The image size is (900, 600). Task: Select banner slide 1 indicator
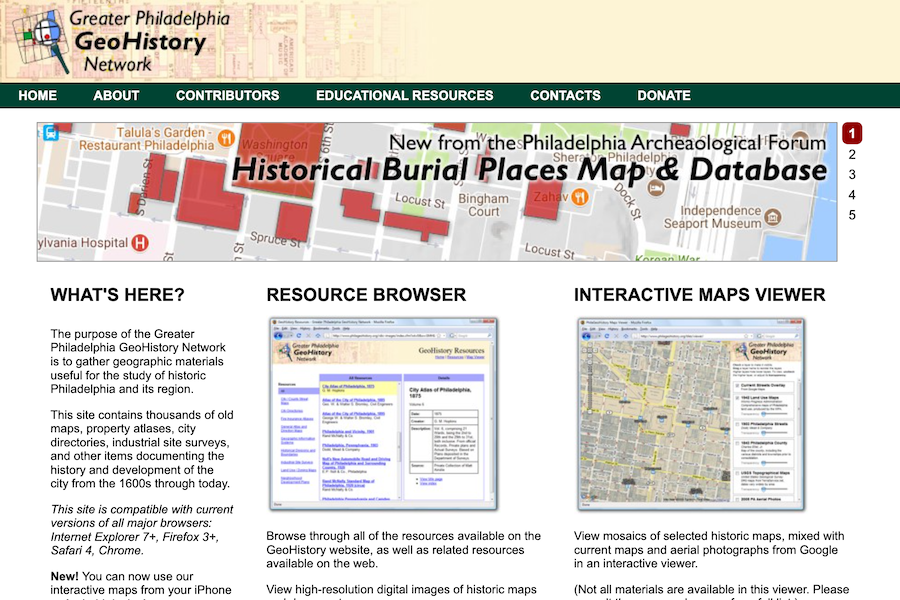click(852, 133)
